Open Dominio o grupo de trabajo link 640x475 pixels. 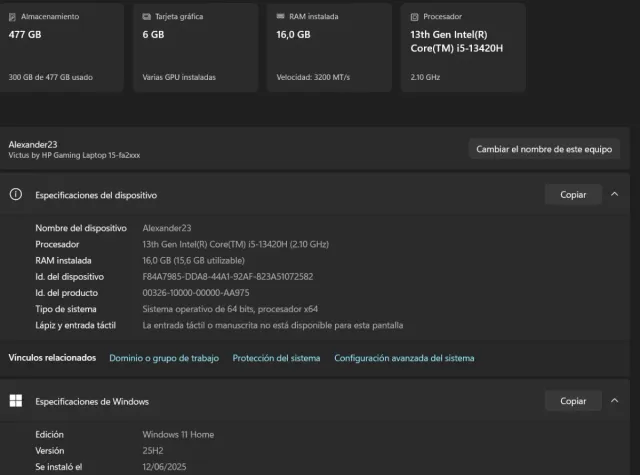point(164,358)
